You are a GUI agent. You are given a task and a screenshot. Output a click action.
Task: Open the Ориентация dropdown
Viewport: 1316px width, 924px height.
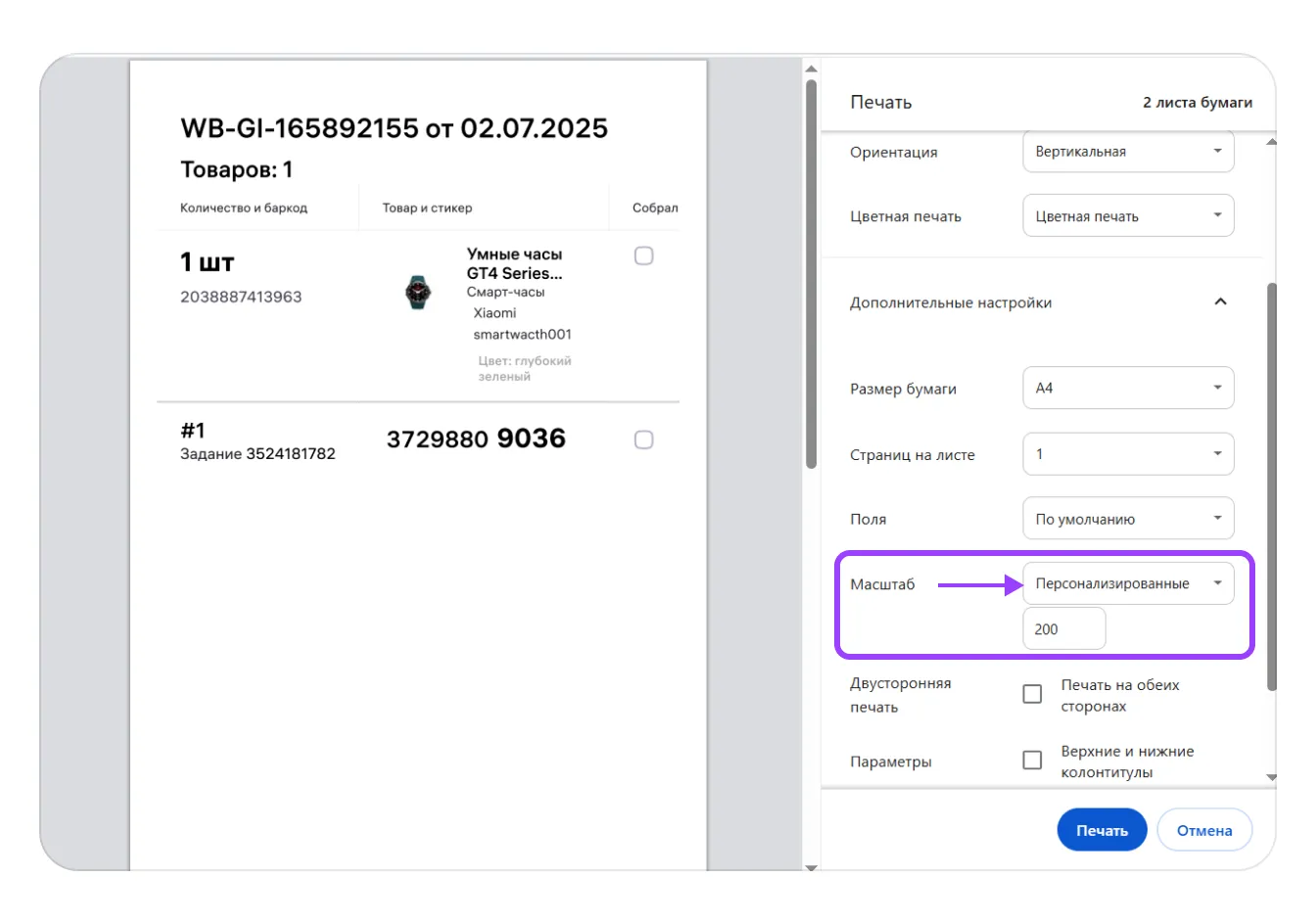[x=1128, y=152]
